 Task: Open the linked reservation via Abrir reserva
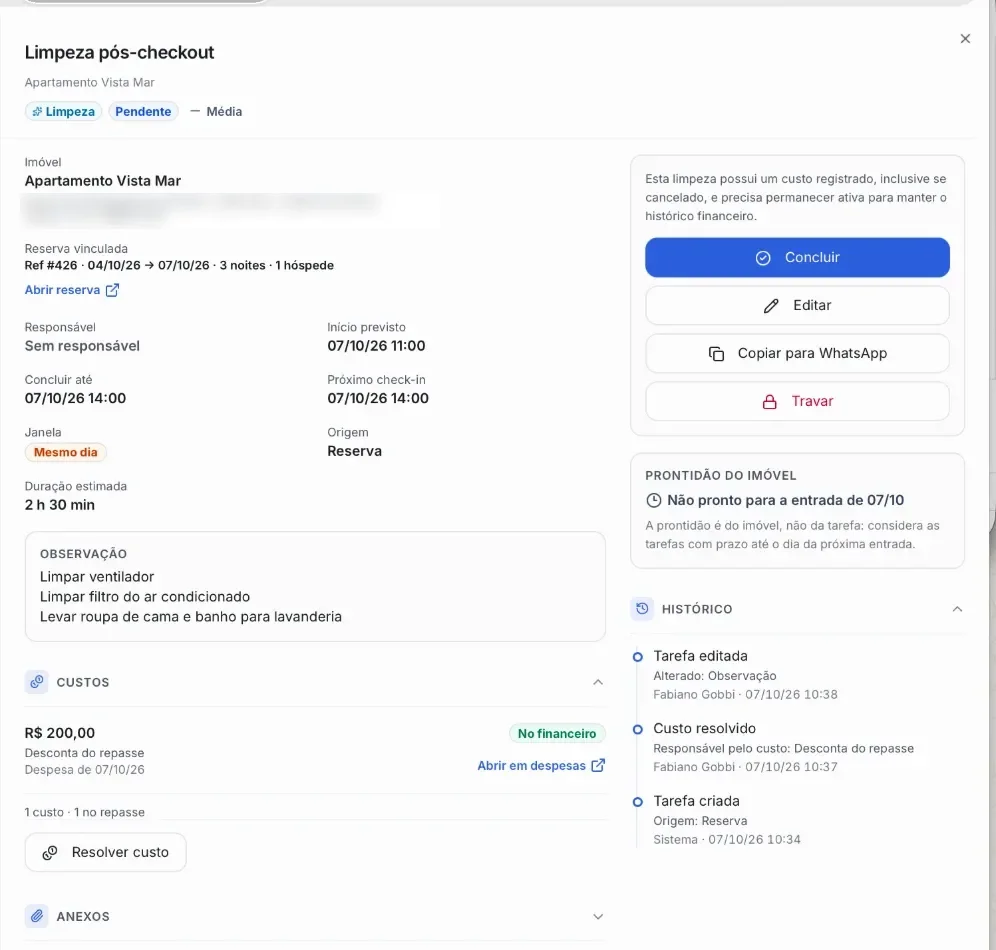click(x=72, y=290)
